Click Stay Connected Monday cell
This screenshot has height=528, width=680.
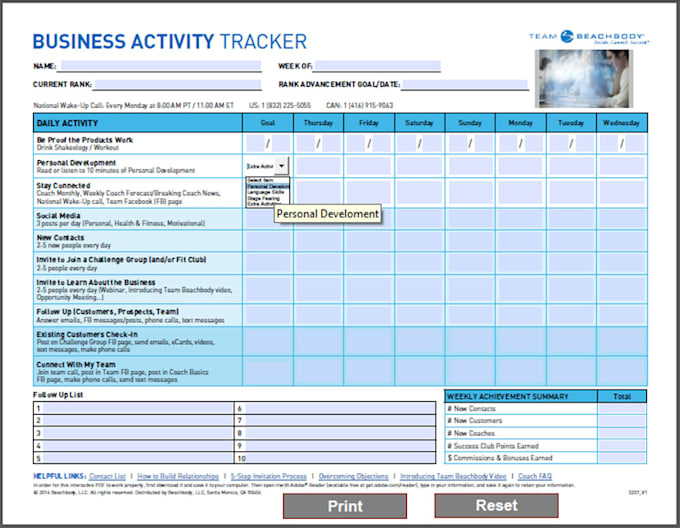[520, 192]
